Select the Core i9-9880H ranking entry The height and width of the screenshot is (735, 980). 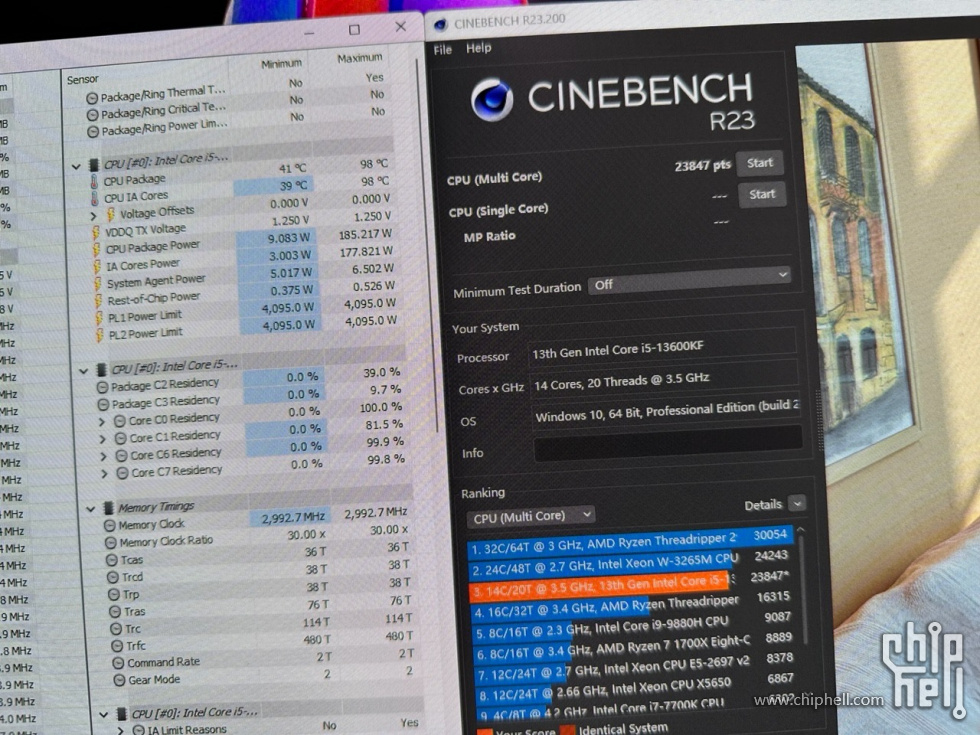[631, 626]
